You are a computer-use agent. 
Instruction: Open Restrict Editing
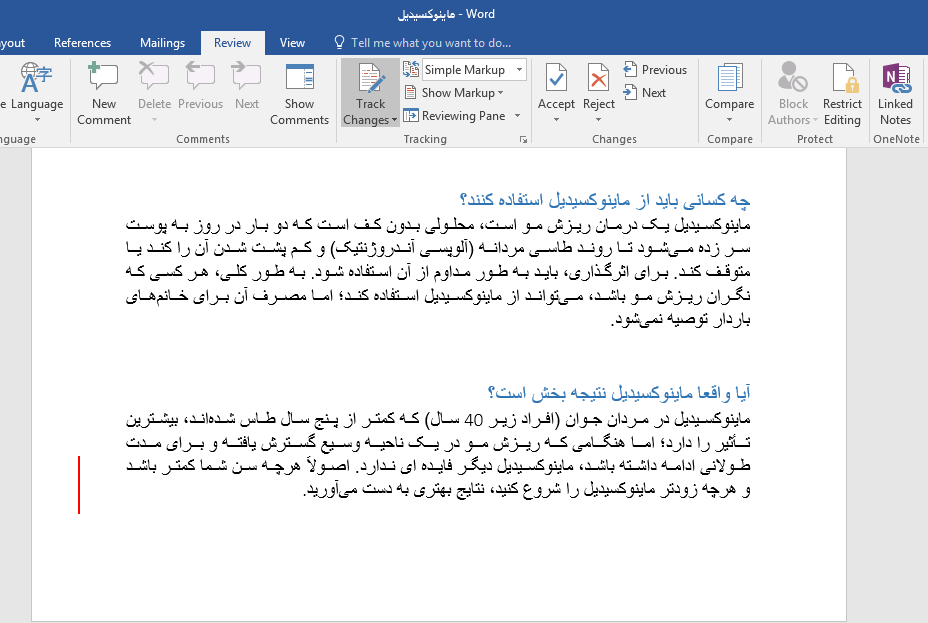pos(842,94)
